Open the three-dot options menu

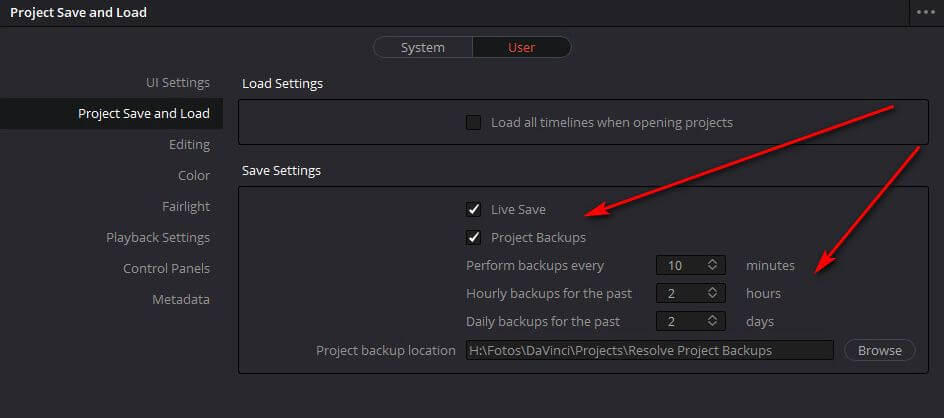point(926,12)
